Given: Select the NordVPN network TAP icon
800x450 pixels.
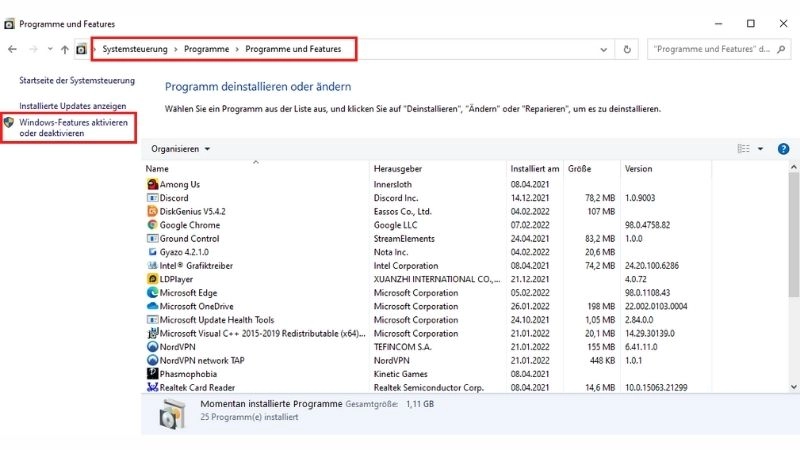Looking at the screenshot, I should pyautogui.click(x=152, y=360).
